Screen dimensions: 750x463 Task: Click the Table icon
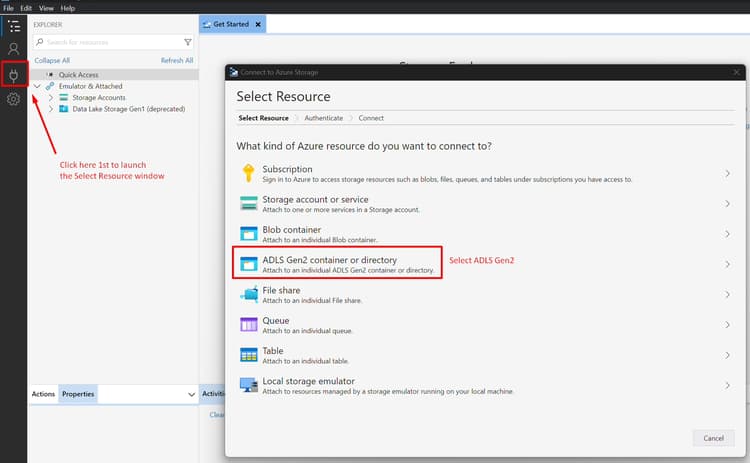249,355
